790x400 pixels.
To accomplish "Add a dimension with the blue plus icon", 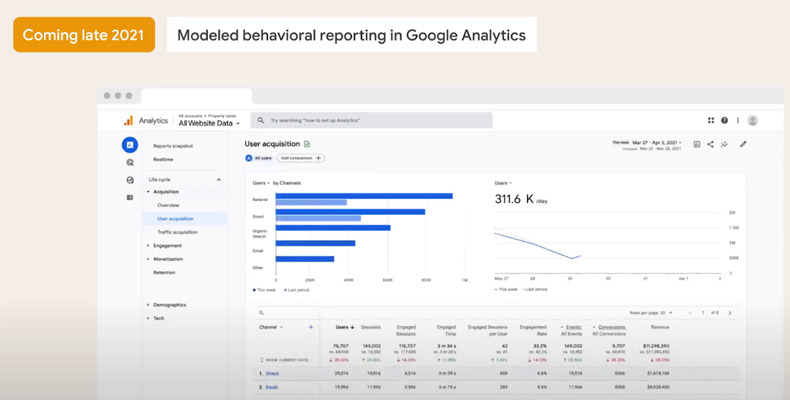I will coord(311,327).
